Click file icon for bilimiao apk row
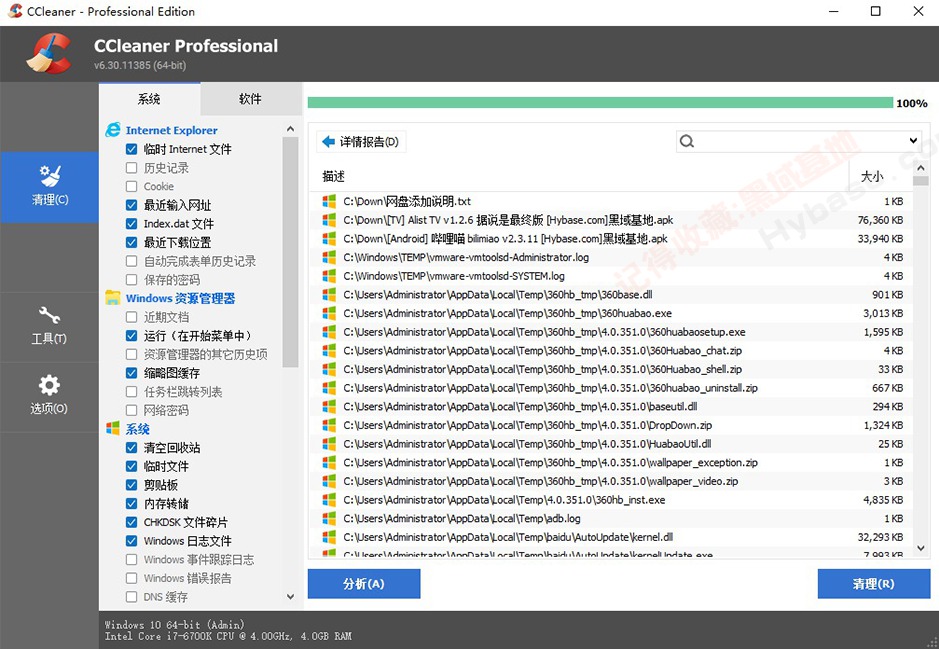The width and height of the screenshot is (939, 649). pyautogui.click(x=329, y=238)
